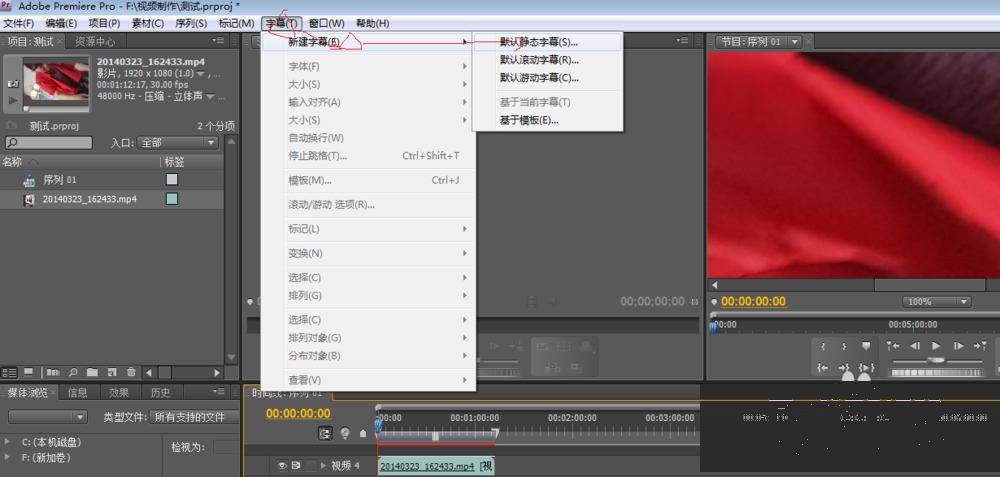
Task: Step back one frame in program monitor
Action: point(915,346)
